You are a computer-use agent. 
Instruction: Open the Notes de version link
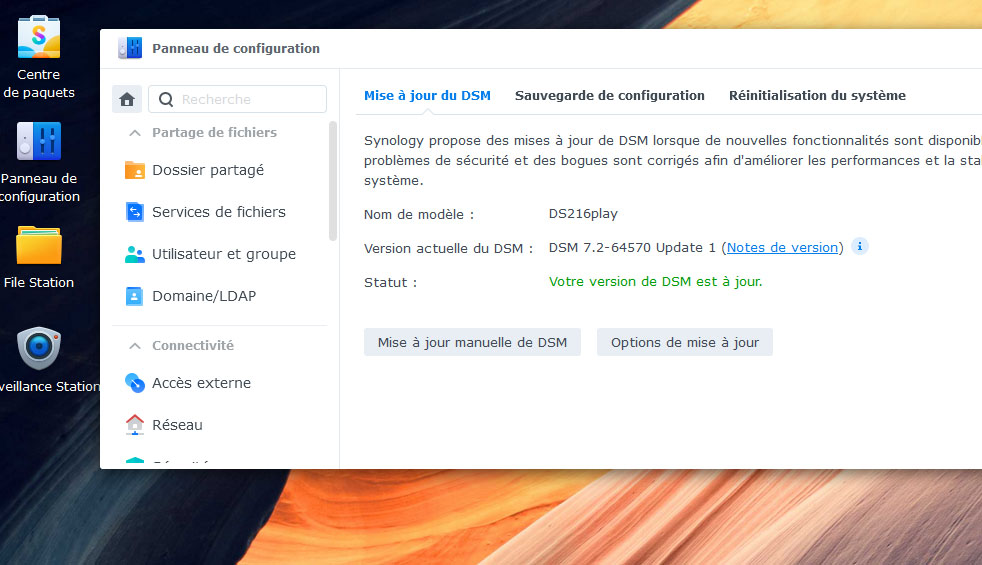tap(782, 248)
